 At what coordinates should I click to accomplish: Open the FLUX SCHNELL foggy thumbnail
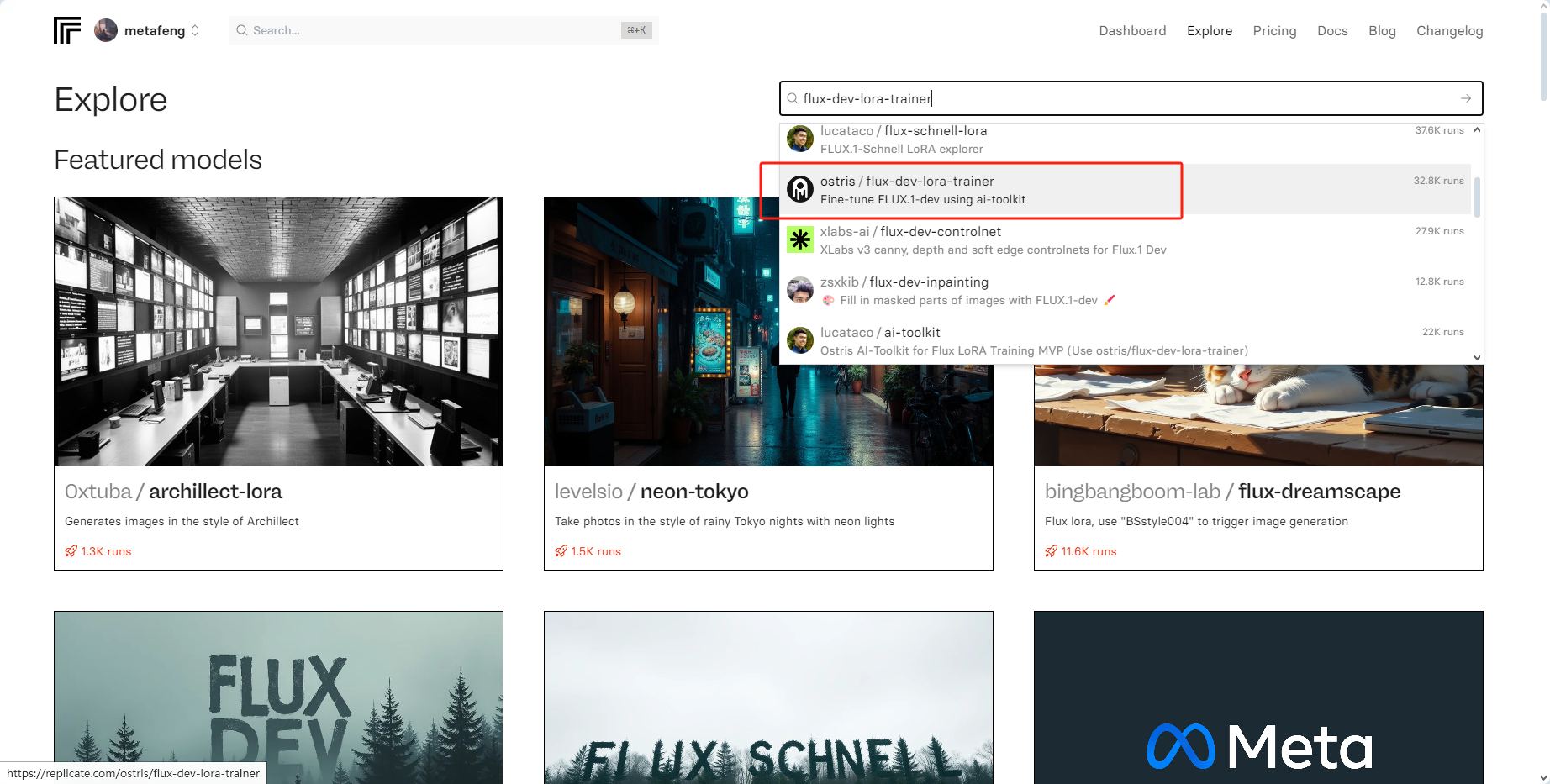768,697
